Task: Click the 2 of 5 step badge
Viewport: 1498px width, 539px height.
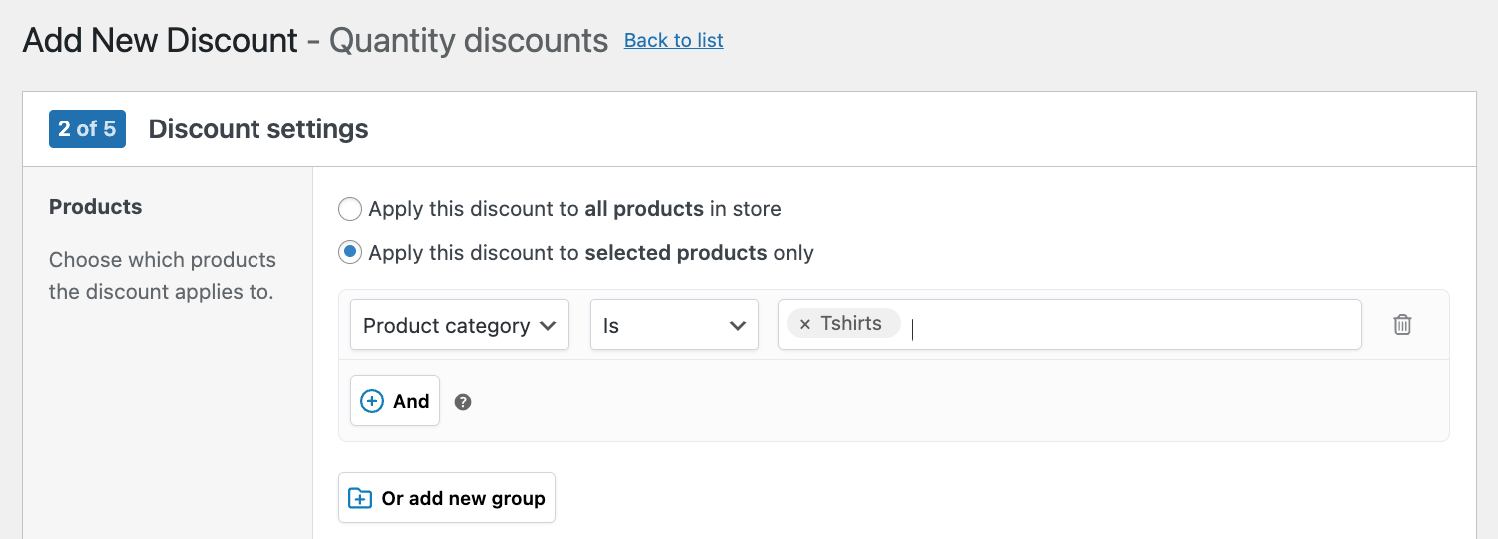Action: [87, 129]
